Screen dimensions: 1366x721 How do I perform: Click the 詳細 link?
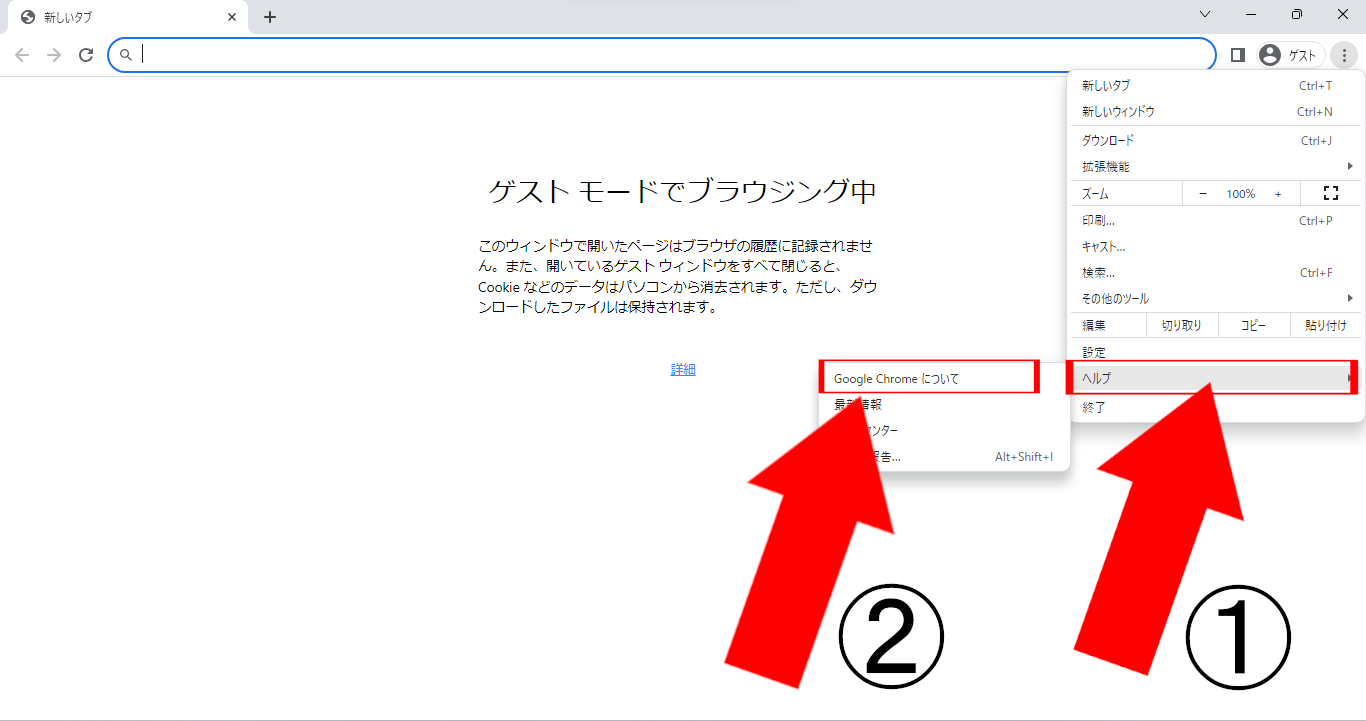(683, 369)
